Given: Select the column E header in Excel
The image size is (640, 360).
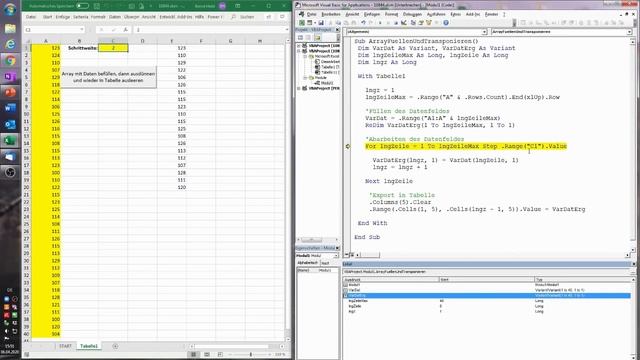Looking at the screenshot, I should click(x=172, y=41).
